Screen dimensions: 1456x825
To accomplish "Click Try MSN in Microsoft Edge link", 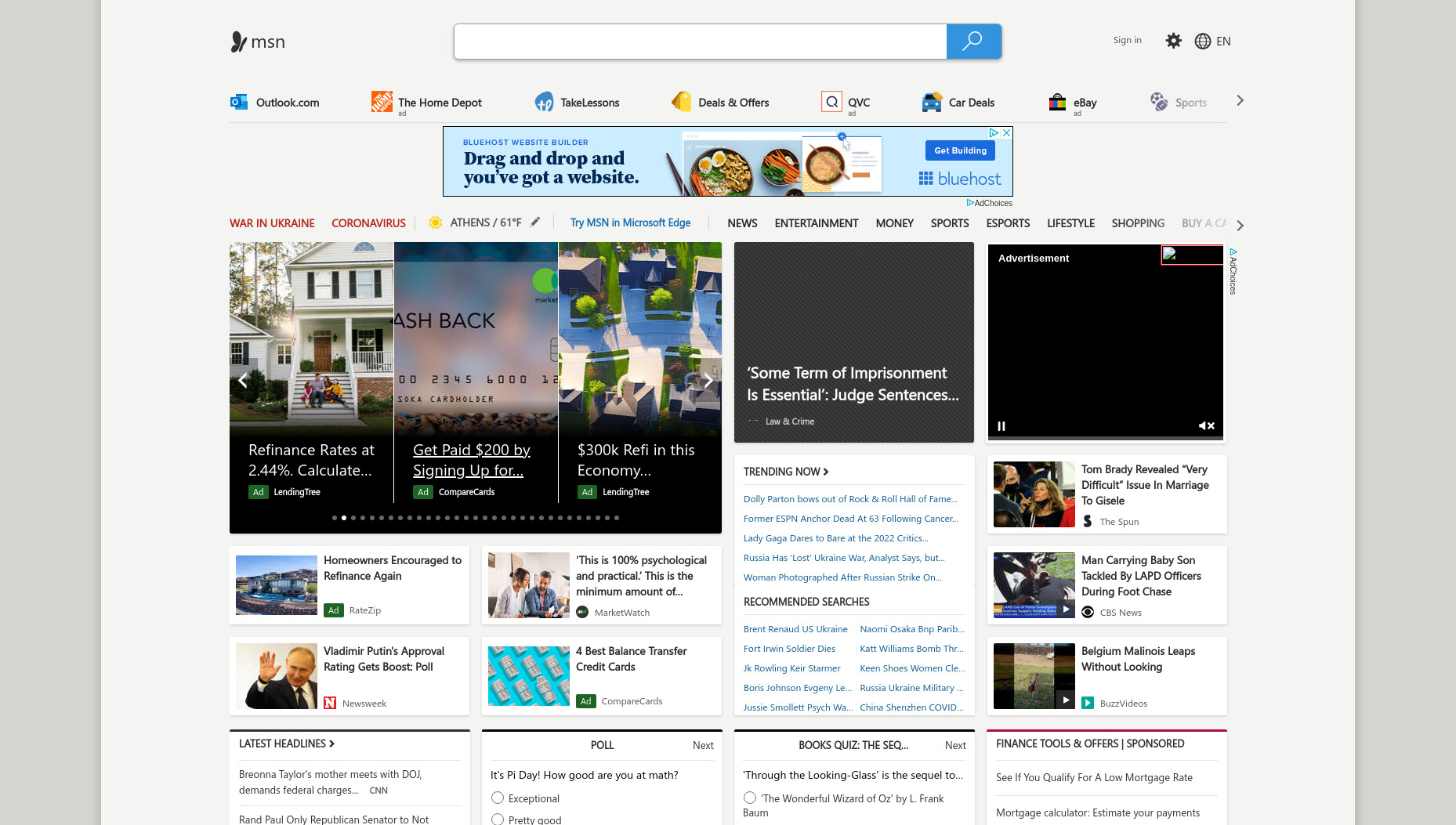I will pos(630,223).
